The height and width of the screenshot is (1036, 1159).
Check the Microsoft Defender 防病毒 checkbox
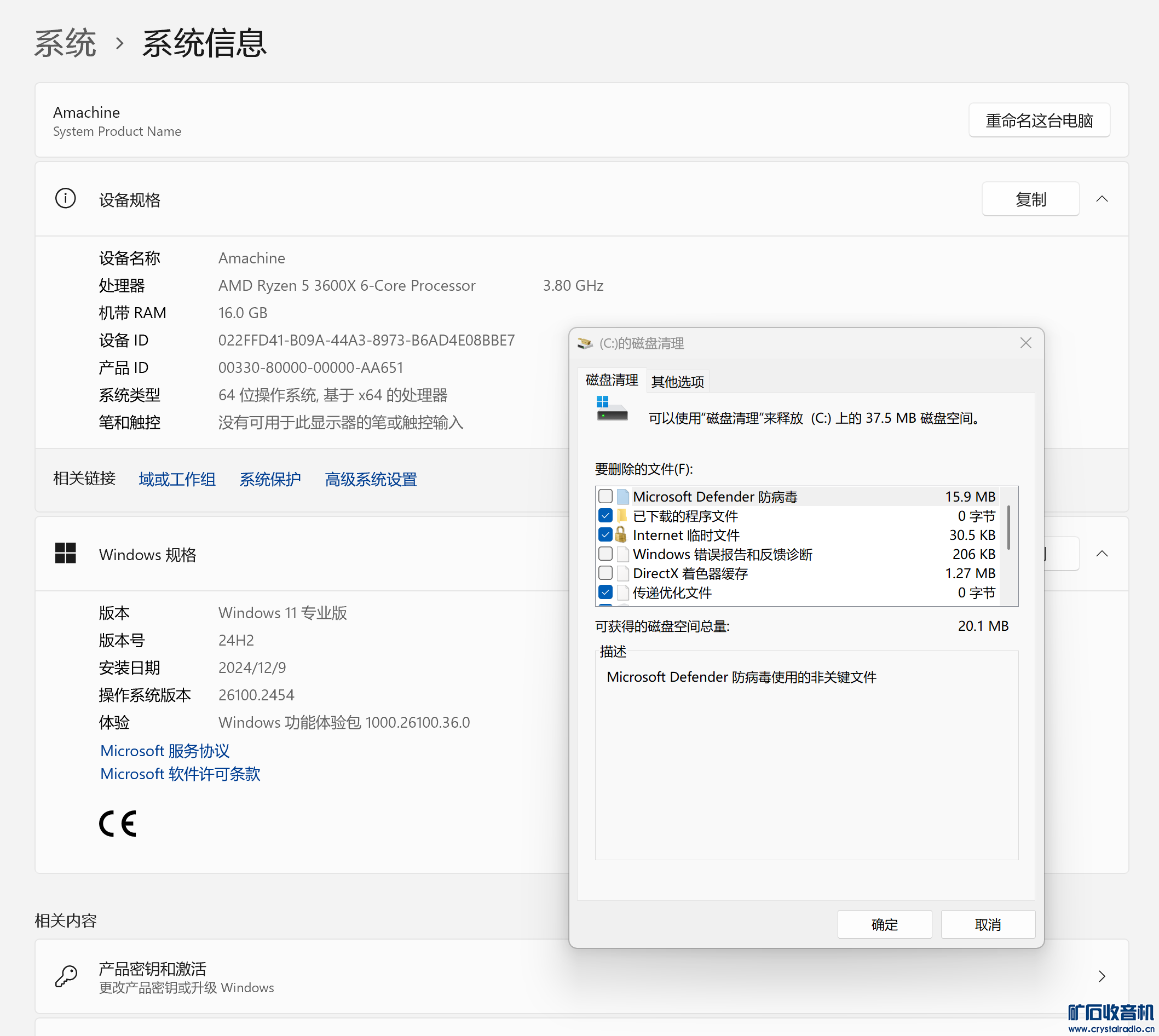[x=605, y=496]
